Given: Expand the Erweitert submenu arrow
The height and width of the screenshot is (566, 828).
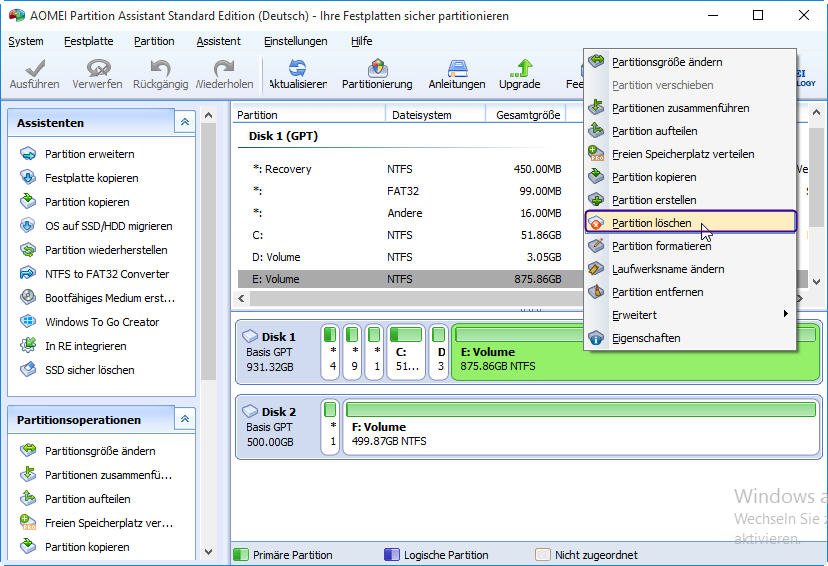Looking at the screenshot, I should pyautogui.click(x=786, y=314).
